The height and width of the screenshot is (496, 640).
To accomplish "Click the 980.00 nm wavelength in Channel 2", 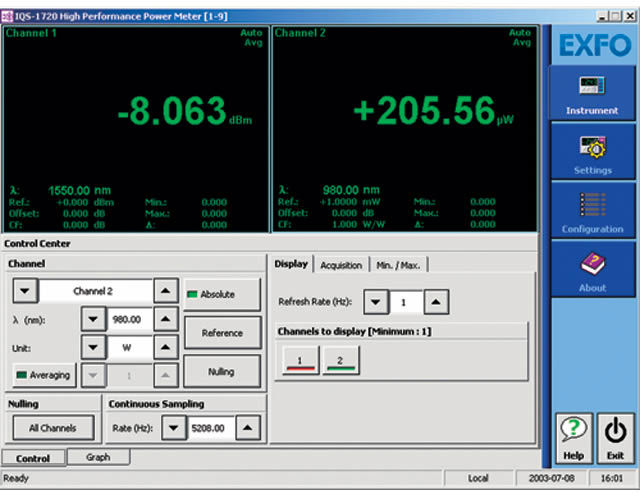I will point(351,190).
